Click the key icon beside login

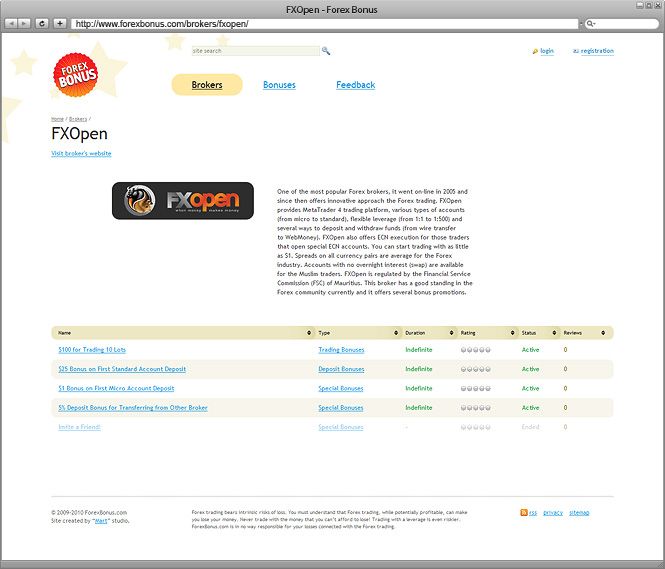tap(535, 51)
